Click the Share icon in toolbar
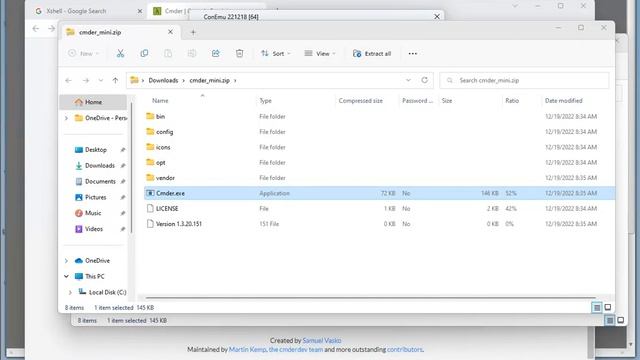 (216, 53)
